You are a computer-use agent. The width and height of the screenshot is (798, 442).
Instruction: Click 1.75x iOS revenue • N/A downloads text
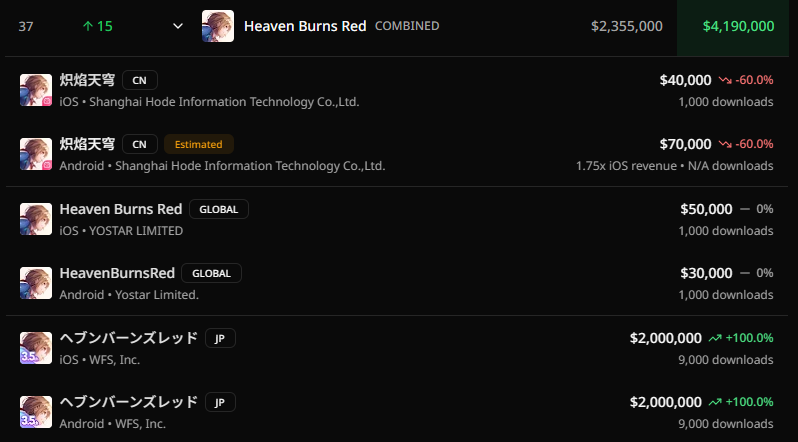point(675,166)
